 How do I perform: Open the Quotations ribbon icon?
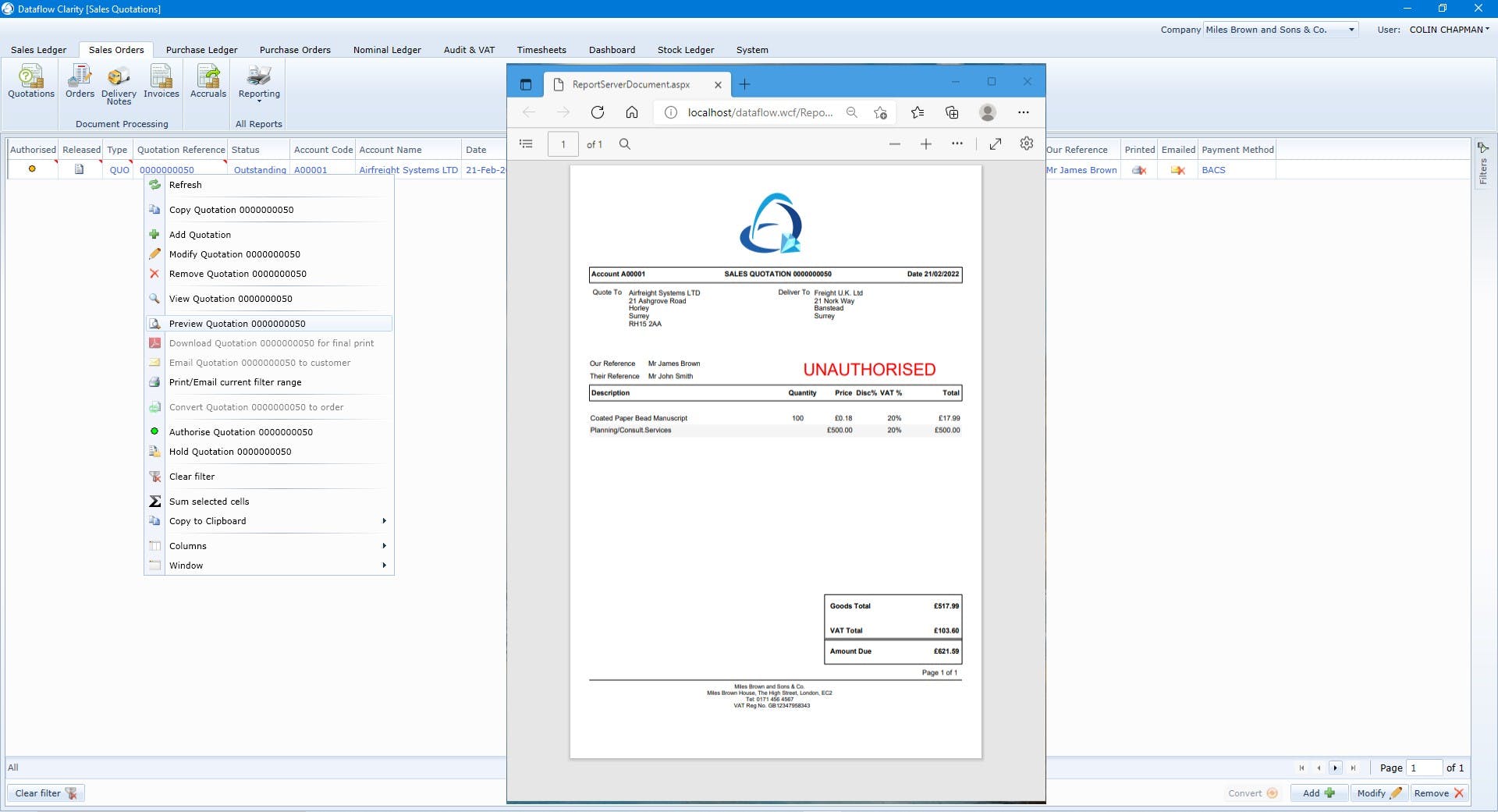[31, 82]
